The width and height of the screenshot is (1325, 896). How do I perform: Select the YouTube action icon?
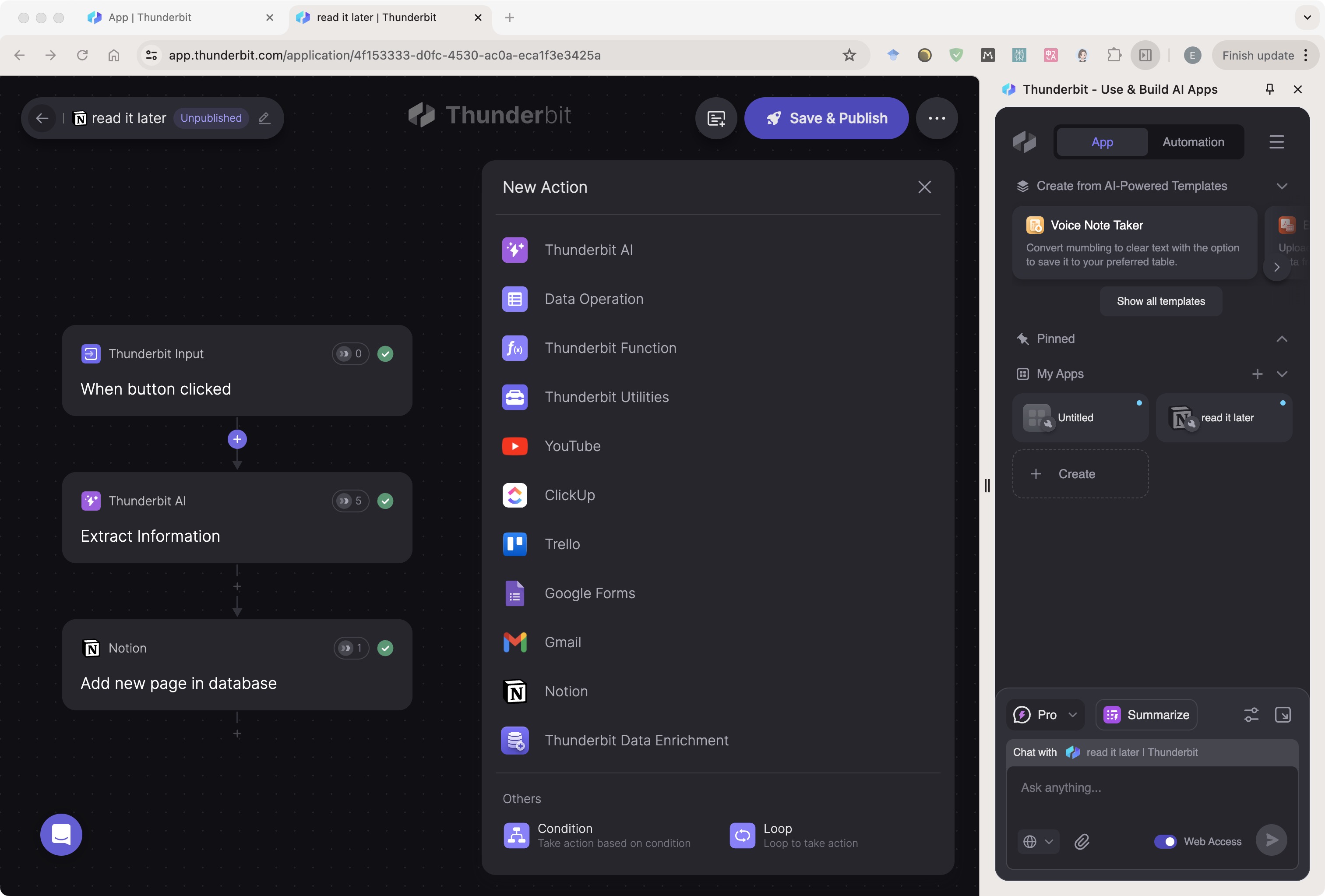pyautogui.click(x=514, y=446)
